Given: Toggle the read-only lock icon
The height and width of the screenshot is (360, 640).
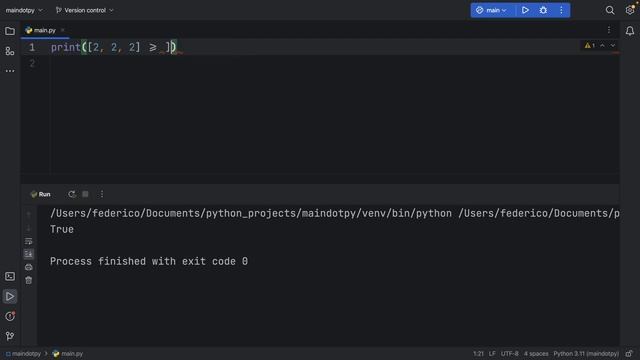Looking at the screenshot, I should pos(629,354).
